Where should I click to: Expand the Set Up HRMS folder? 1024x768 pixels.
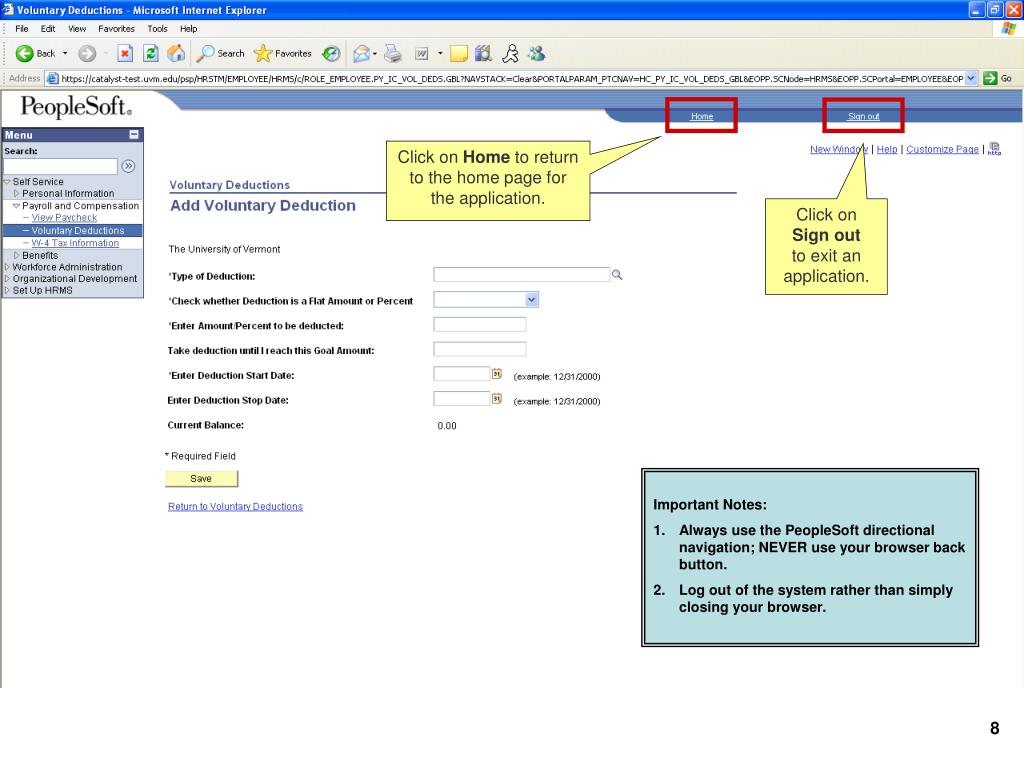coord(7,291)
